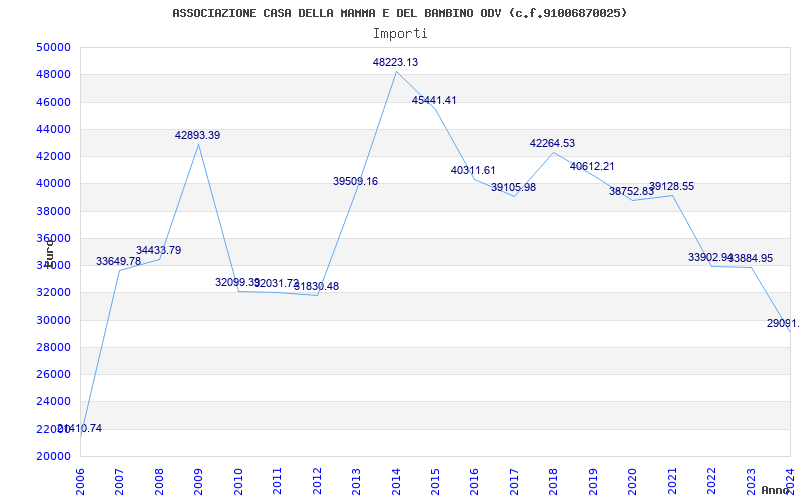Click the 39509.16 data label
Viewport: 800px width, 500px height.
pos(356,181)
